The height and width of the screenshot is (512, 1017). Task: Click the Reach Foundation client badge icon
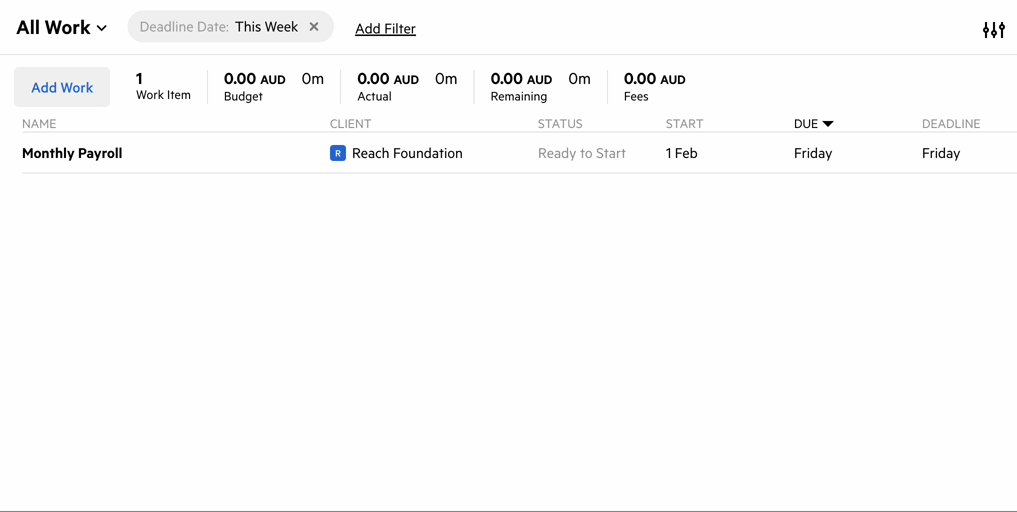click(338, 153)
